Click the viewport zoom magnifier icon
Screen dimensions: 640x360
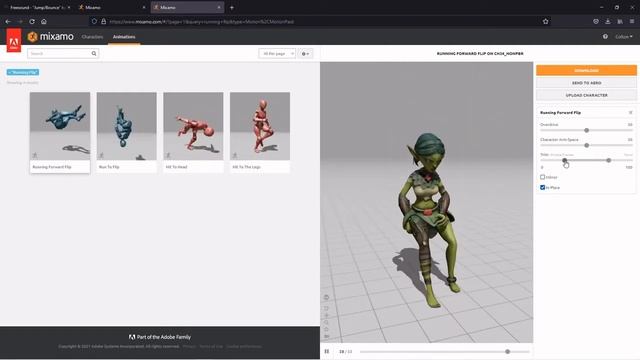click(x=326, y=322)
